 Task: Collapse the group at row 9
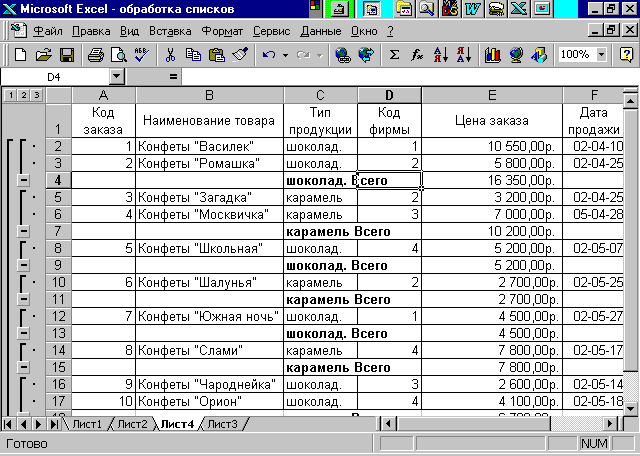coord(24,265)
